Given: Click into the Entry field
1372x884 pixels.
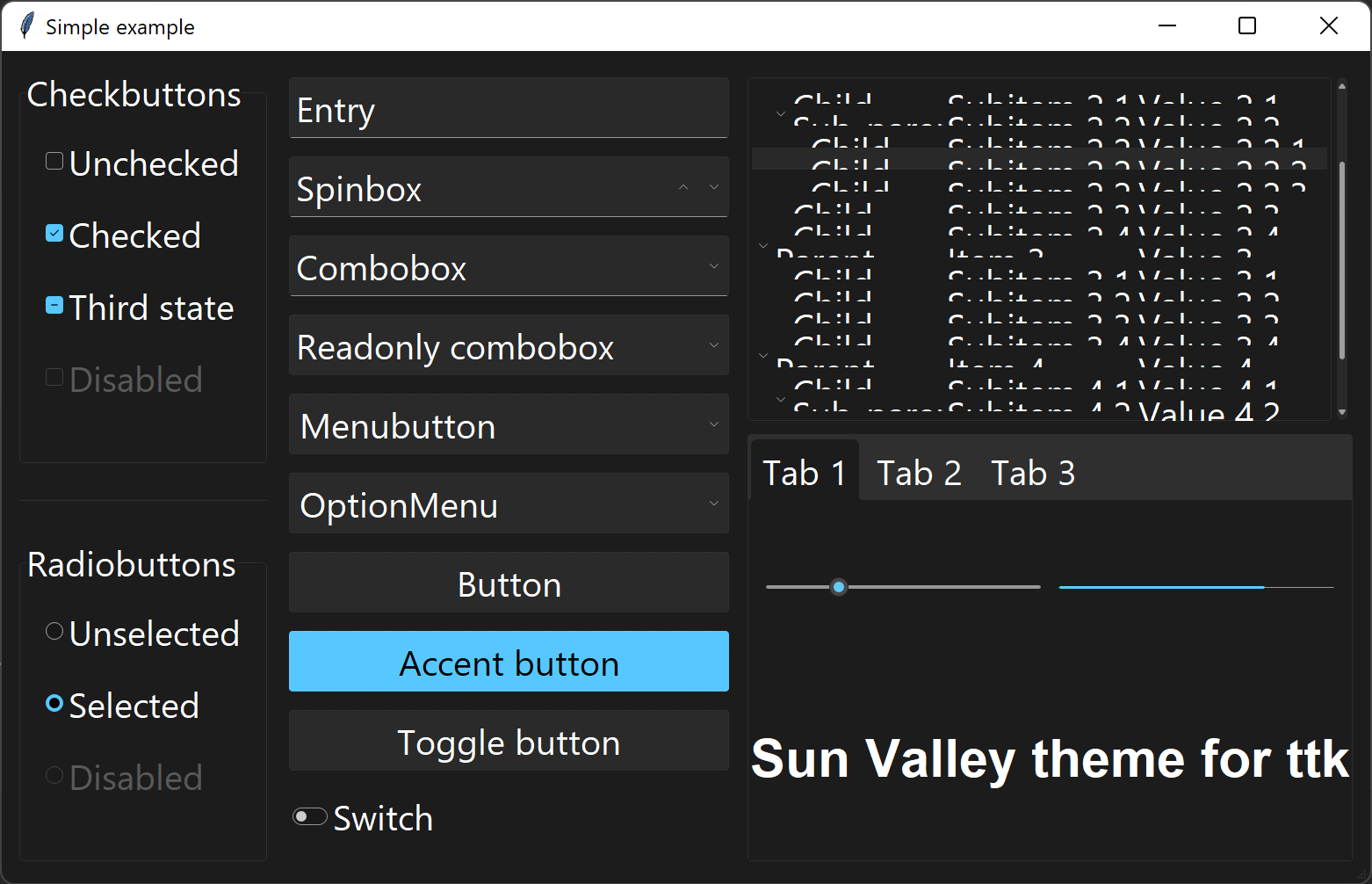Looking at the screenshot, I should pos(509,108).
